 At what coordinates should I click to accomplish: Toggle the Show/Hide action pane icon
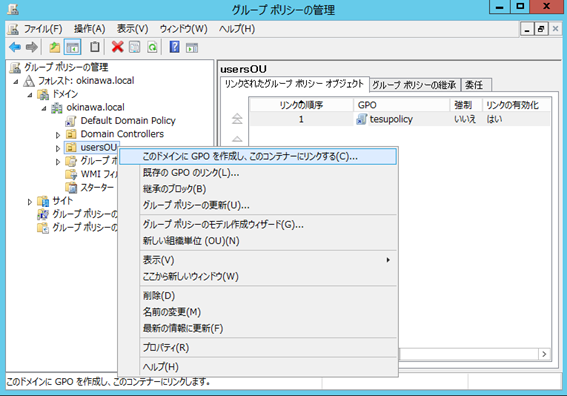click(192, 47)
